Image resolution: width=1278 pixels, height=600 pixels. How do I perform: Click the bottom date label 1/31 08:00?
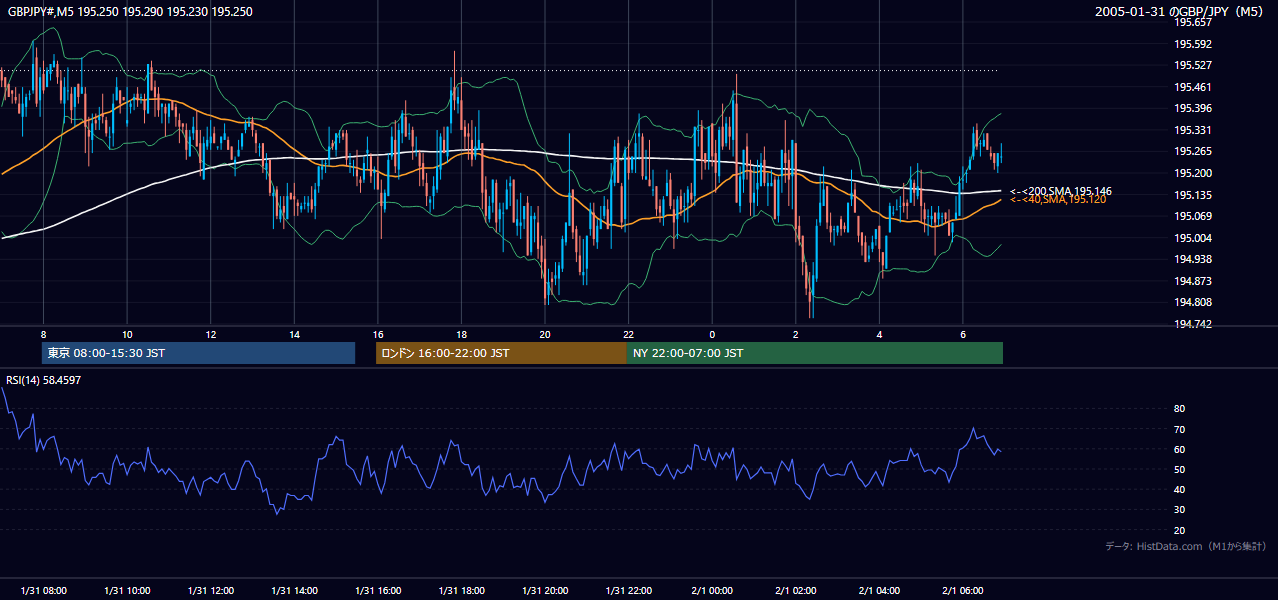pos(43,591)
